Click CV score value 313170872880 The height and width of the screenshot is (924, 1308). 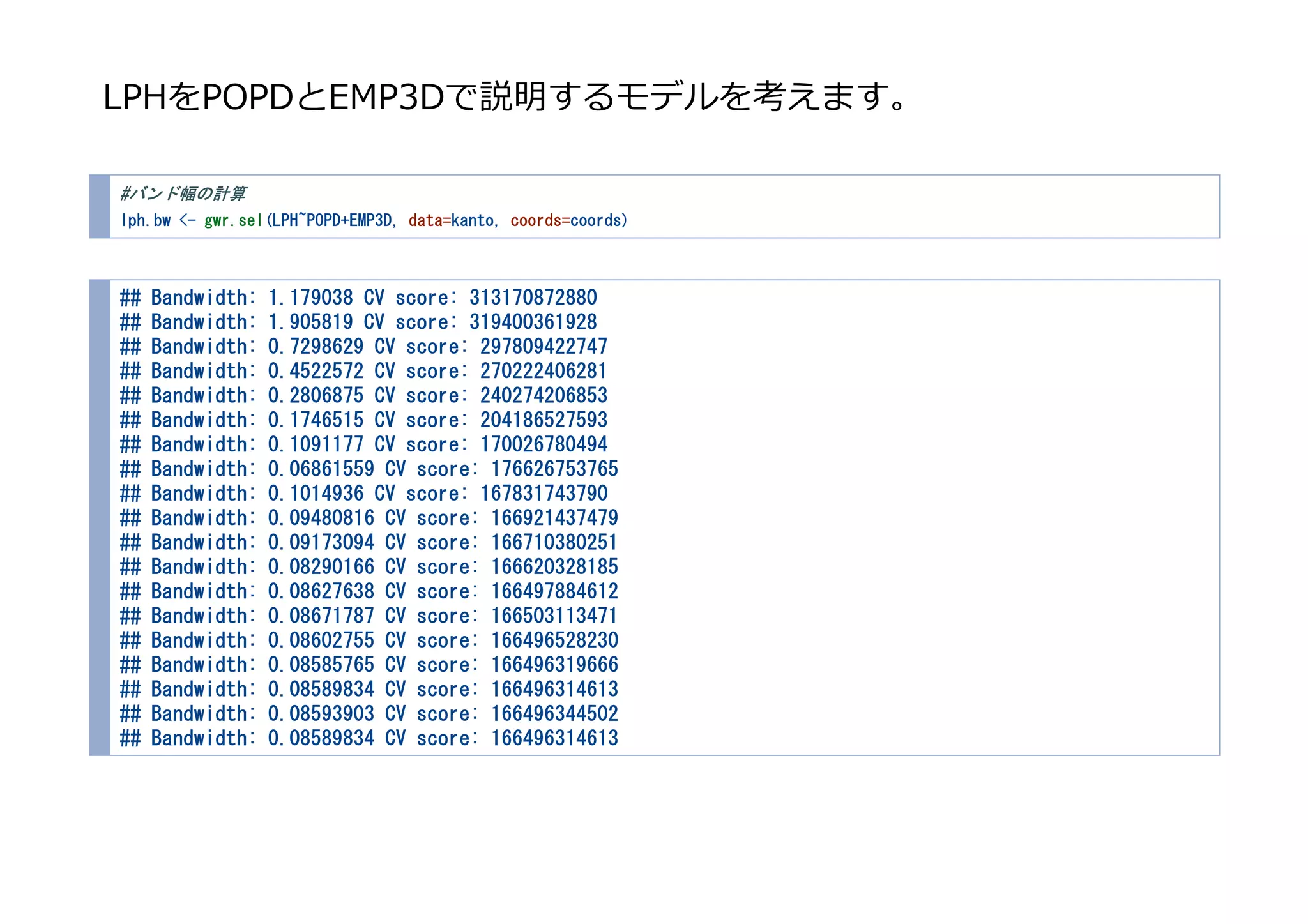(x=533, y=298)
